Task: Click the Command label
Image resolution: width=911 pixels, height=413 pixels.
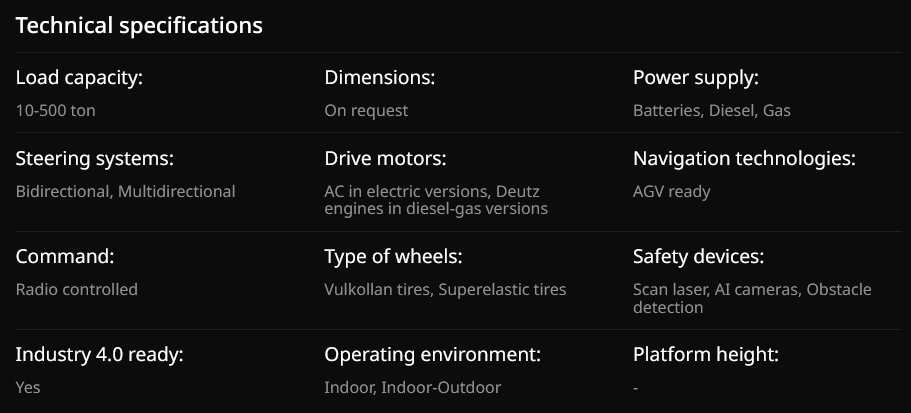Action: click(x=65, y=257)
